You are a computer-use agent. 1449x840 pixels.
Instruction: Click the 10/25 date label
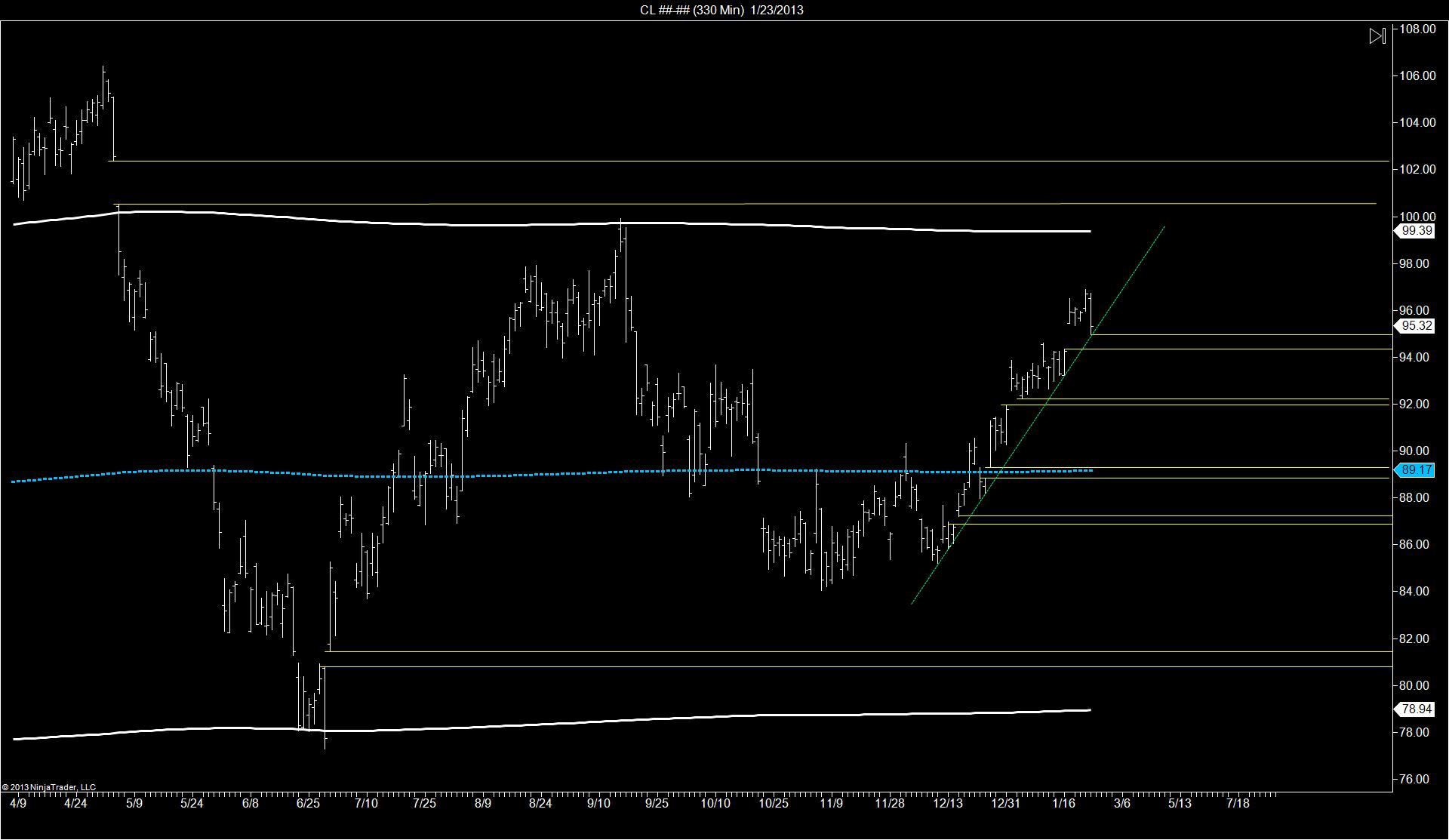tap(774, 803)
